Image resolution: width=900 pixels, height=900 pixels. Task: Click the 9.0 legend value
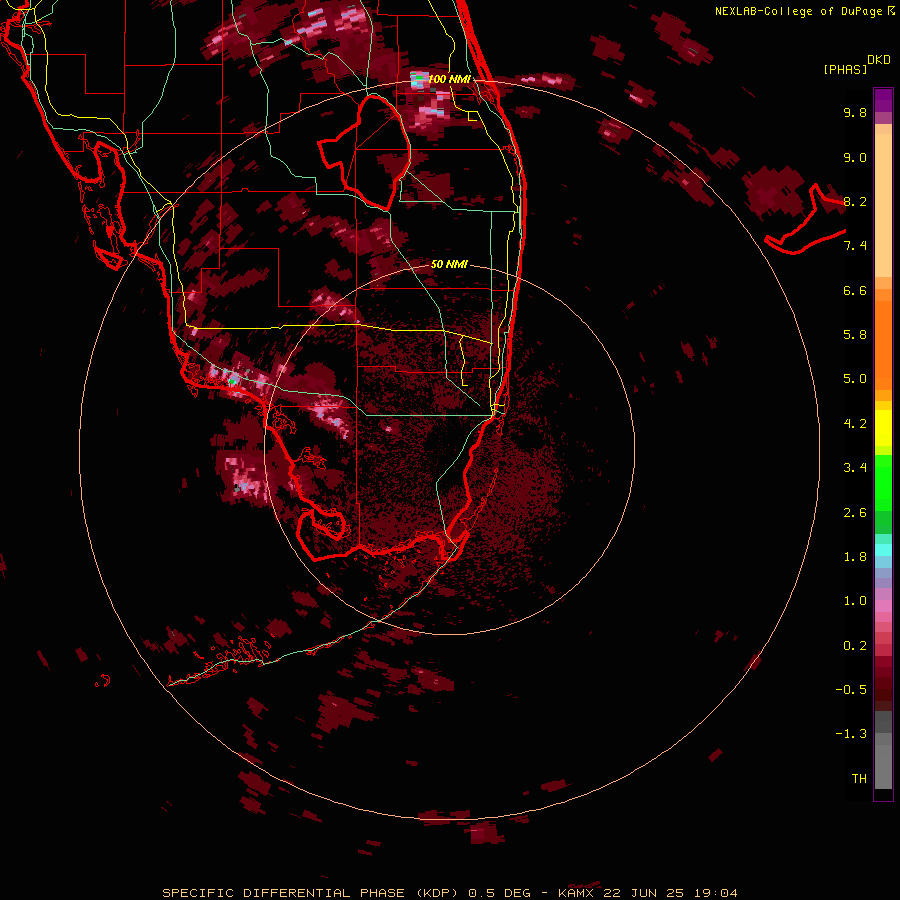coord(855,157)
